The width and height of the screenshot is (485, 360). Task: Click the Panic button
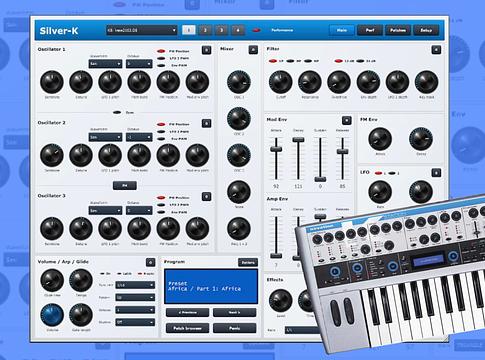235,328
